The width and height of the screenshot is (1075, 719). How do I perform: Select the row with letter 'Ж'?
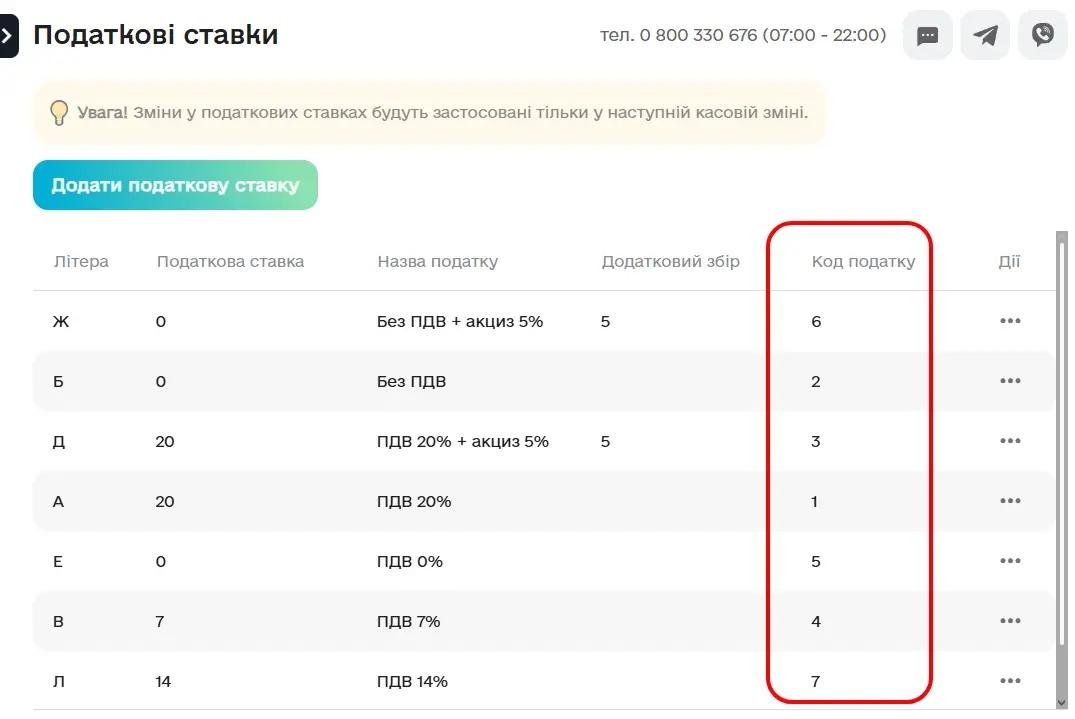point(400,321)
